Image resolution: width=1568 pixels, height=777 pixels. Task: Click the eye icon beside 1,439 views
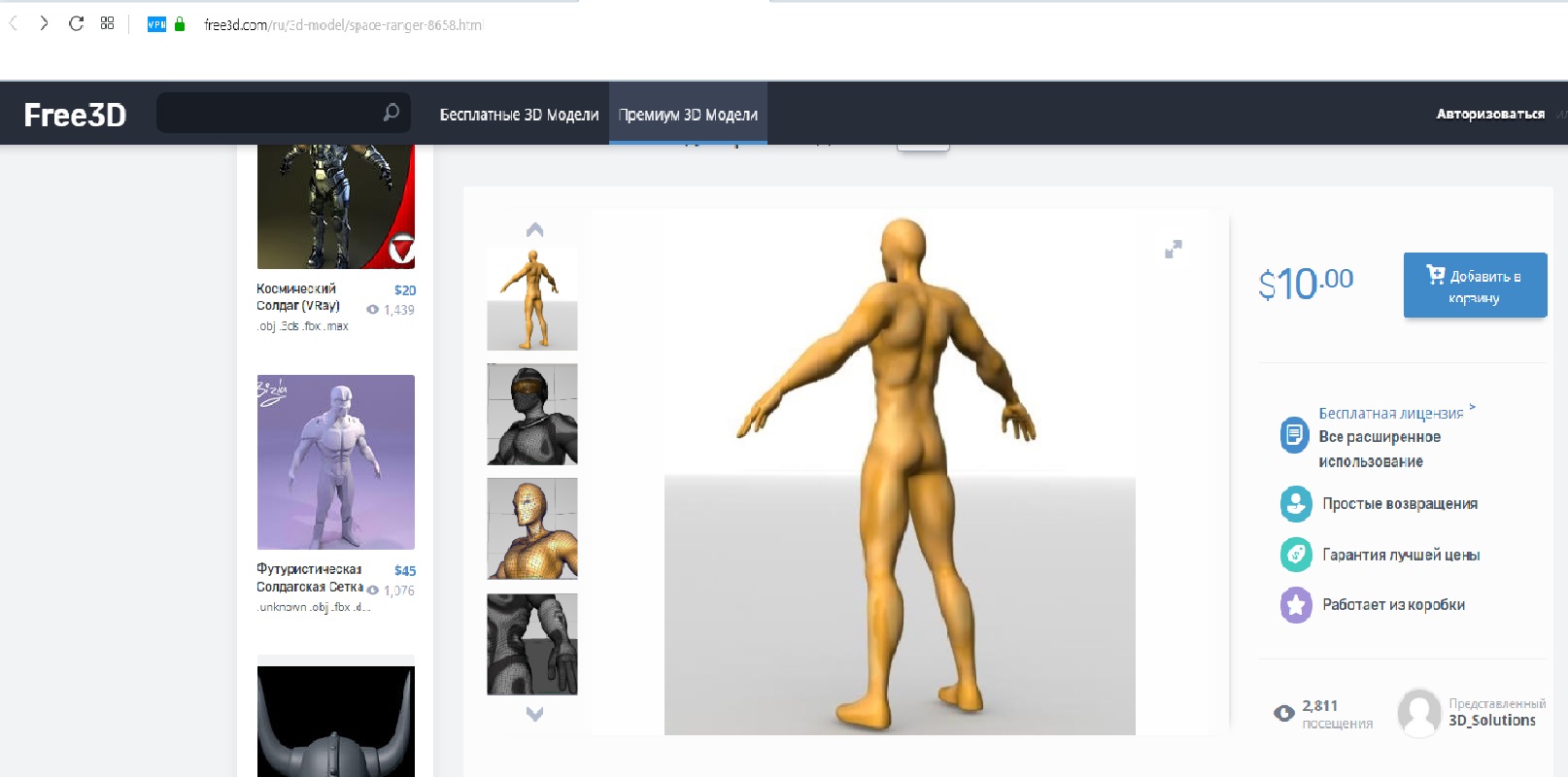[x=372, y=310]
